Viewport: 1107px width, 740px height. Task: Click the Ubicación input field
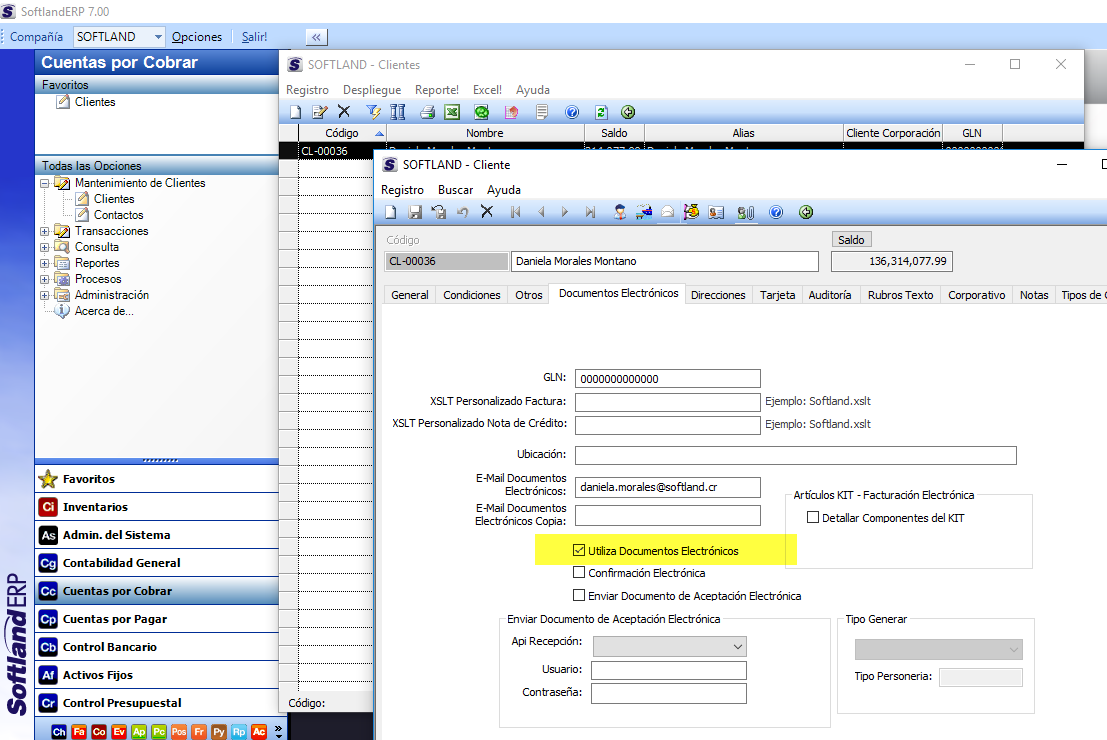point(796,455)
